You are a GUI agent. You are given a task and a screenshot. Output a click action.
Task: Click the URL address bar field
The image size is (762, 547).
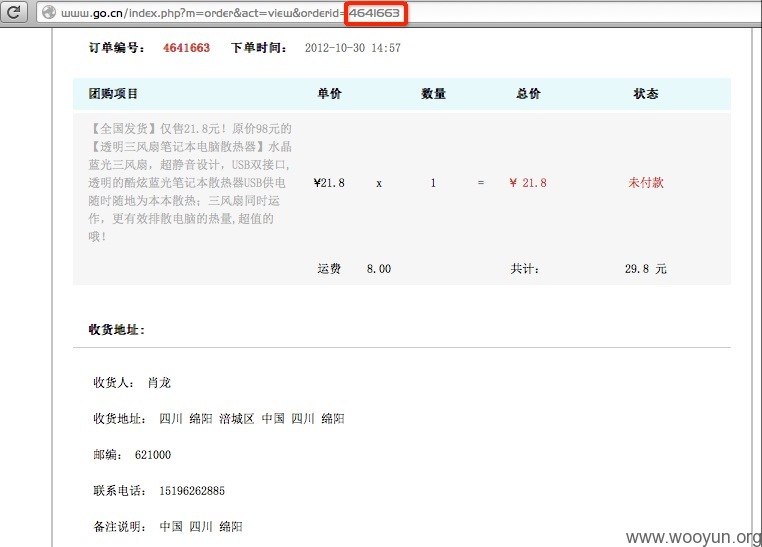398,13
